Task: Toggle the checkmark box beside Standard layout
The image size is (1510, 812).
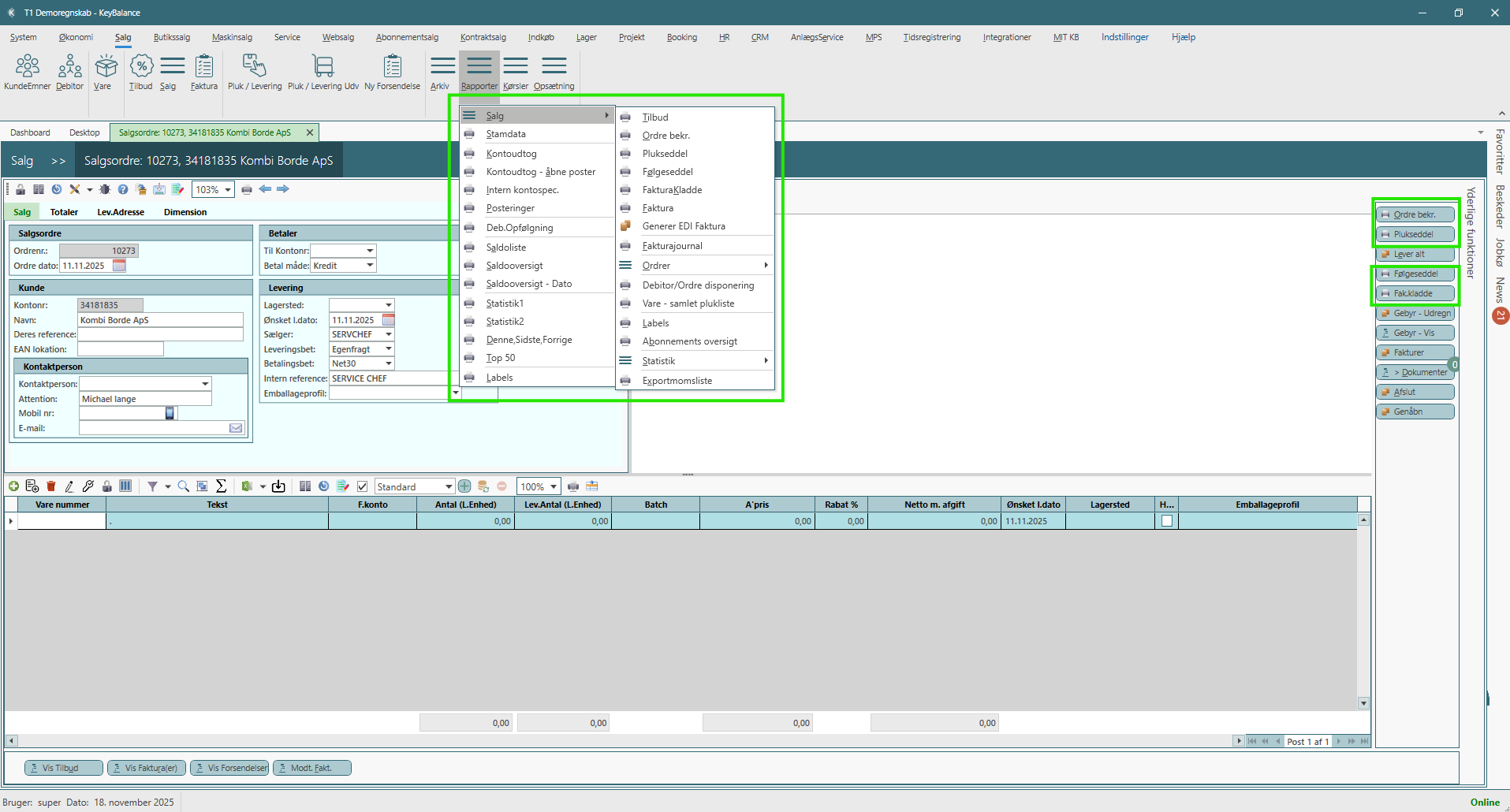Action: coord(363,486)
